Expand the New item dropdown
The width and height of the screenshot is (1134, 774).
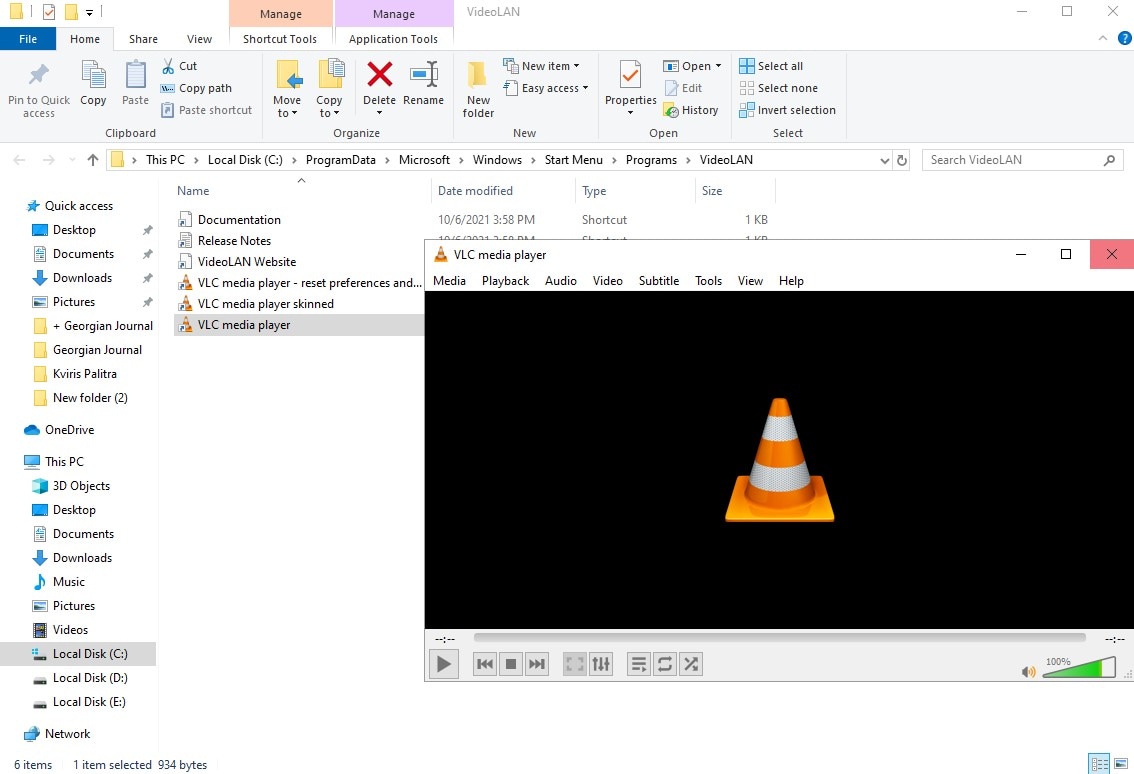click(542, 66)
